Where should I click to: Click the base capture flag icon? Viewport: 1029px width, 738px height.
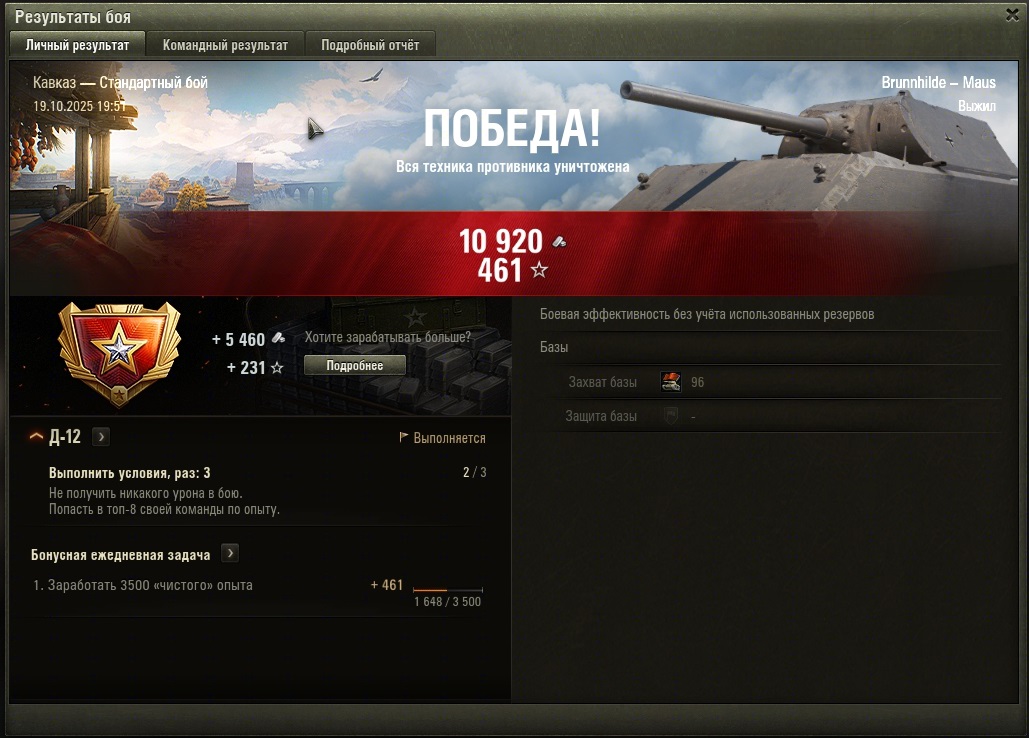(x=671, y=382)
